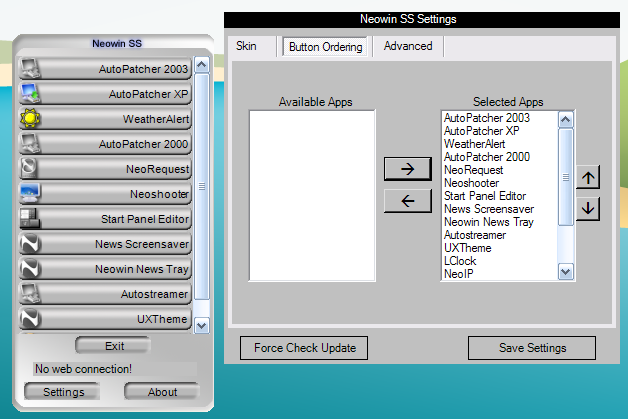This screenshot has height=419, width=628.
Task: Open Neowin News Tray launcher button
Action: pos(105,269)
